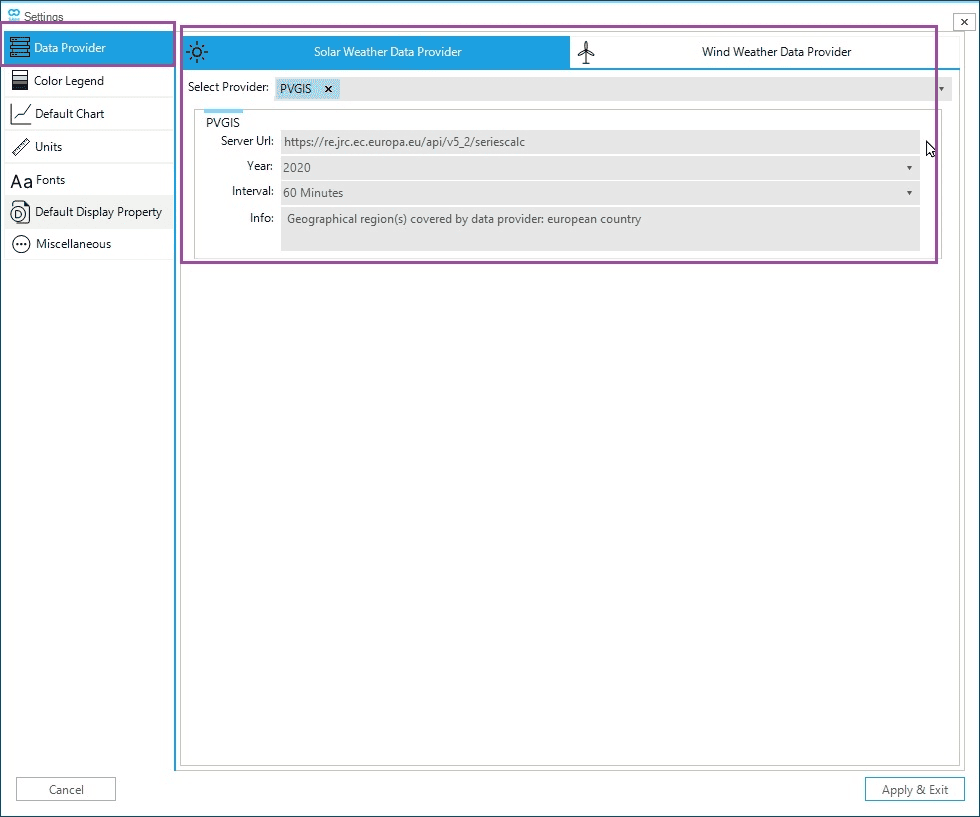The image size is (980, 817).
Task: Switch to Wind Weather Data Provider tab
Action: click(776, 52)
